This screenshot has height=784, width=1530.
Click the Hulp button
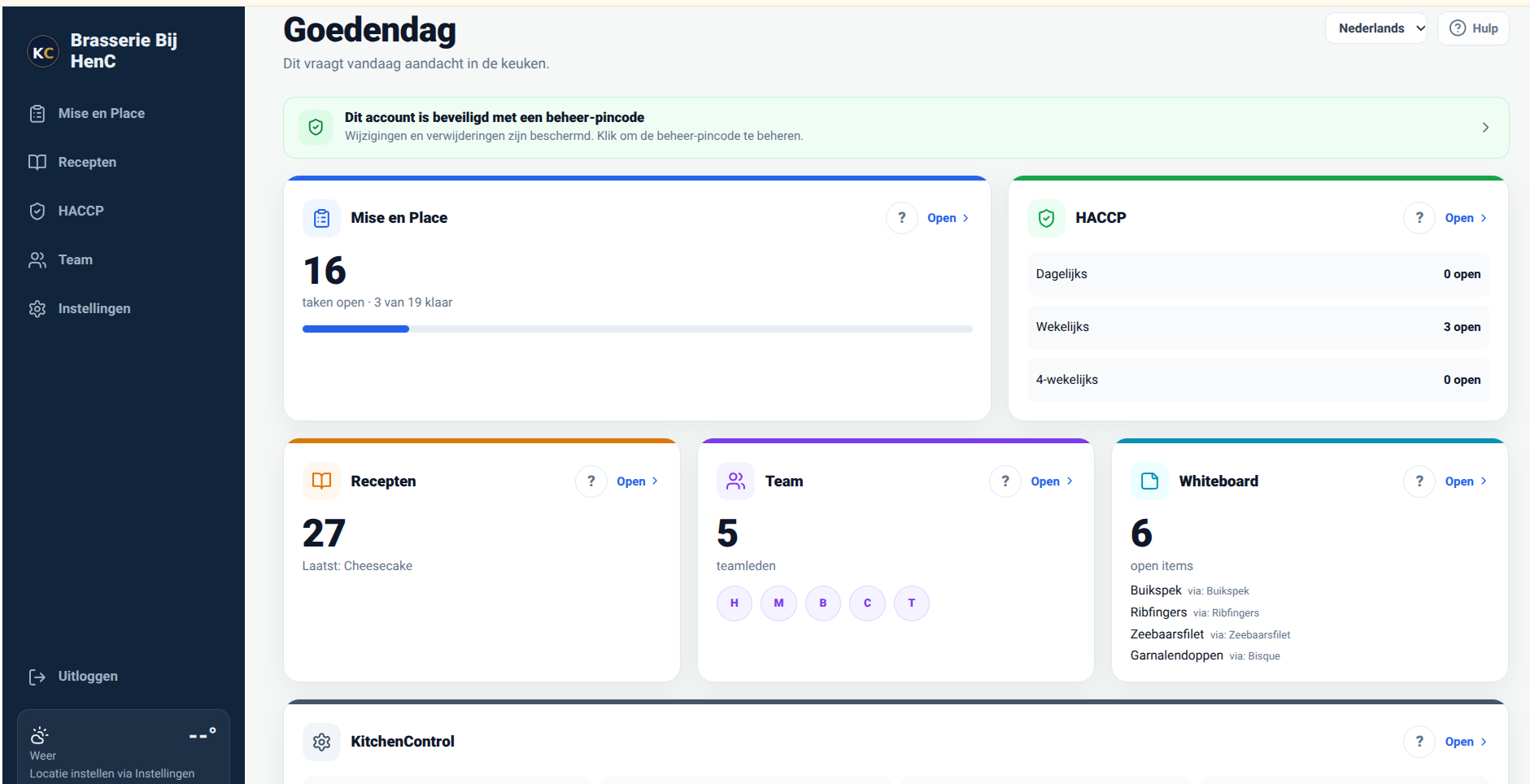pos(1473,28)
